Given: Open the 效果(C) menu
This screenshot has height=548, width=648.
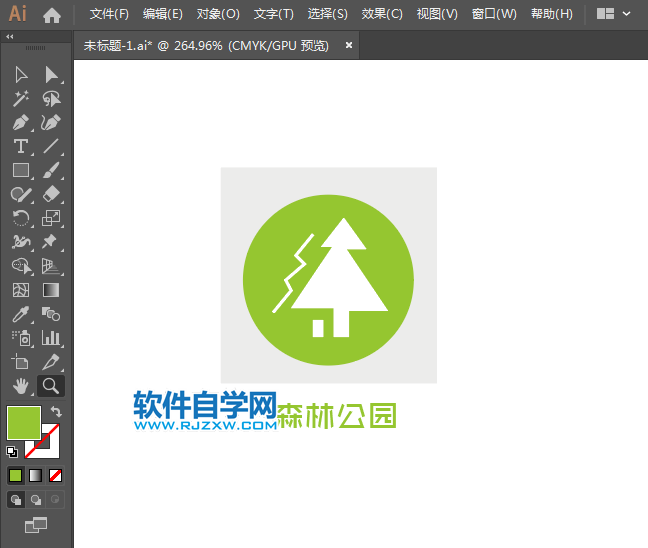Looking at the screenshot, I should 382,14.
